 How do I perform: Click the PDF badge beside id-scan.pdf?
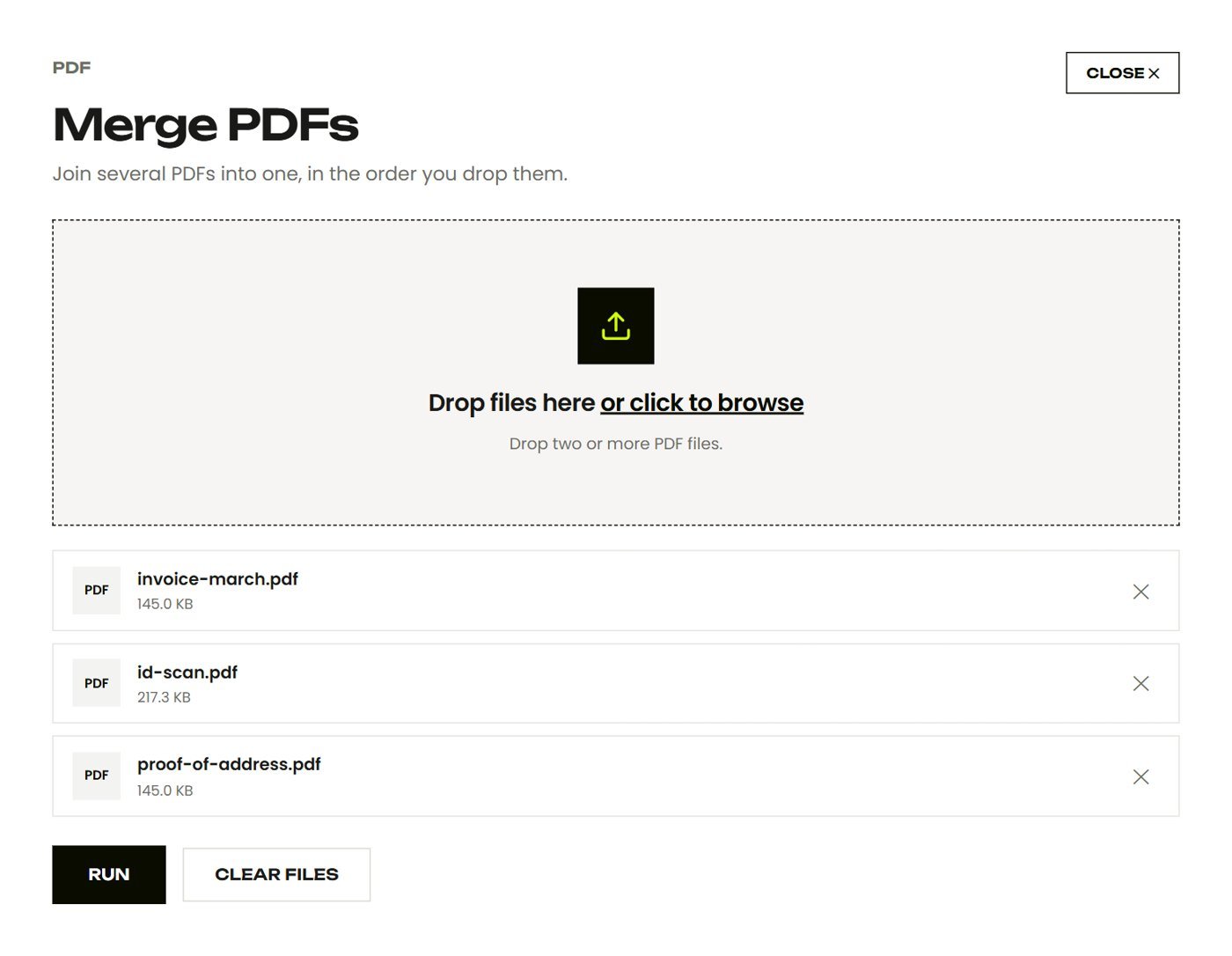97,683
